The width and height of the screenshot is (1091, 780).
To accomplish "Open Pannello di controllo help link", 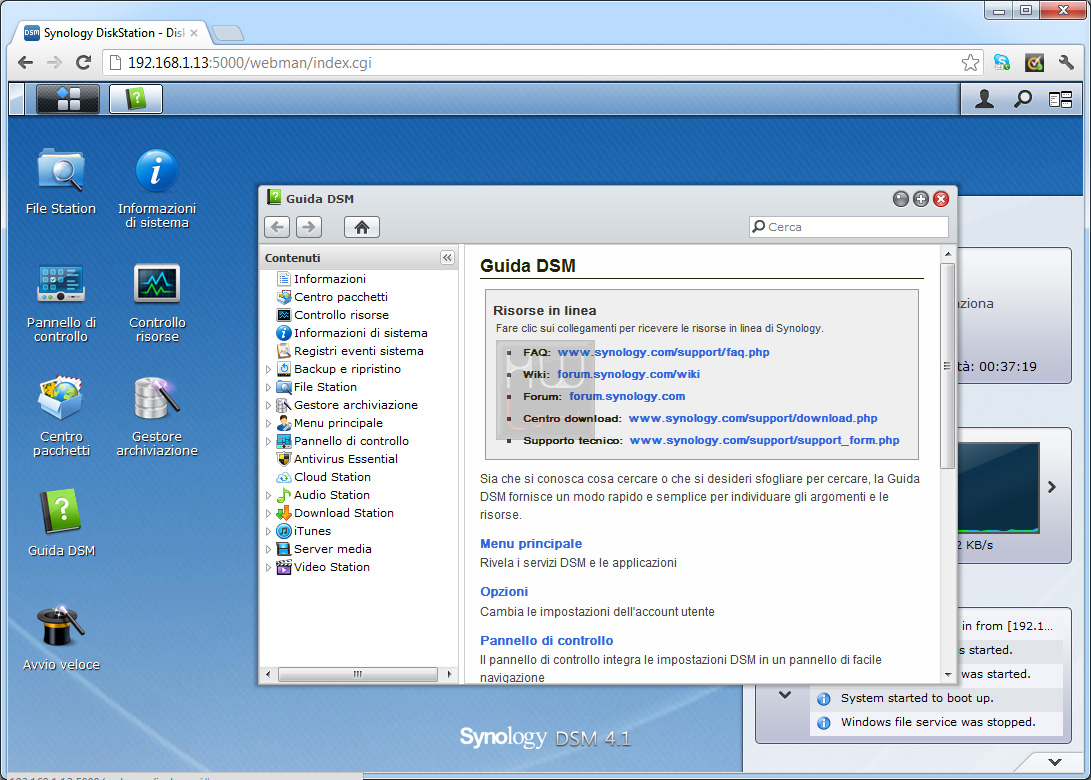I will (x=546, y=640).
